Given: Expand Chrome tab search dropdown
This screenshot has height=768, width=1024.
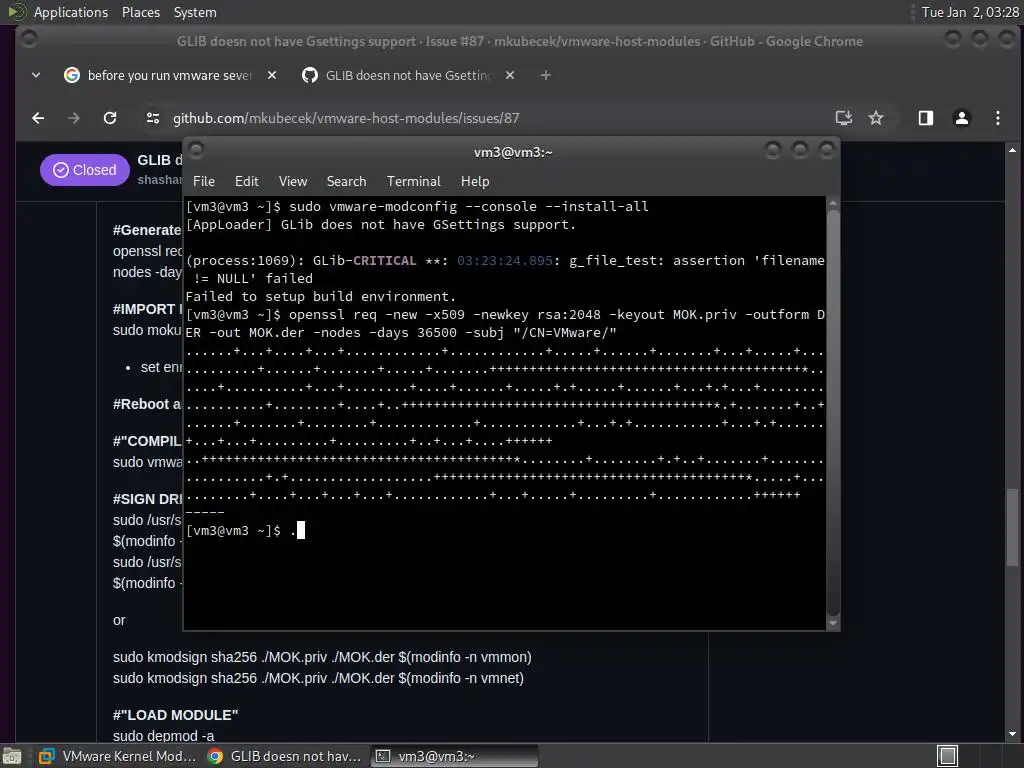Looking at the screenshot, I should [x=36, y=75].
